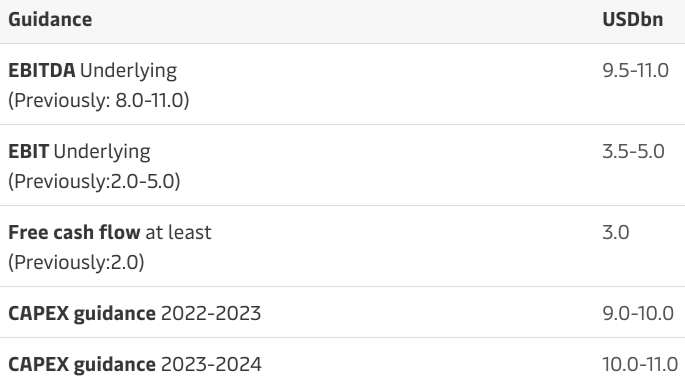Viewport: 685px width, 381px height.
Task: Click the free cash flow value 3.0
Action: point(616,232)
